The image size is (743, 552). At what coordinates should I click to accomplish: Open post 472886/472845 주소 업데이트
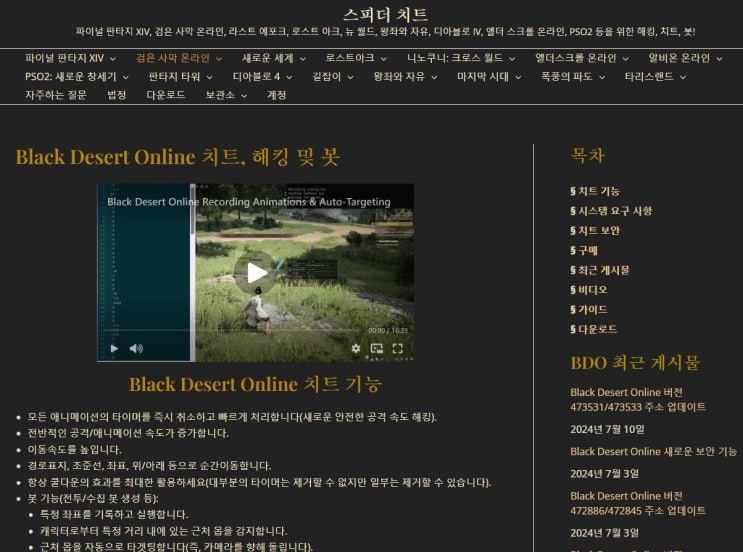coord(638,503)
